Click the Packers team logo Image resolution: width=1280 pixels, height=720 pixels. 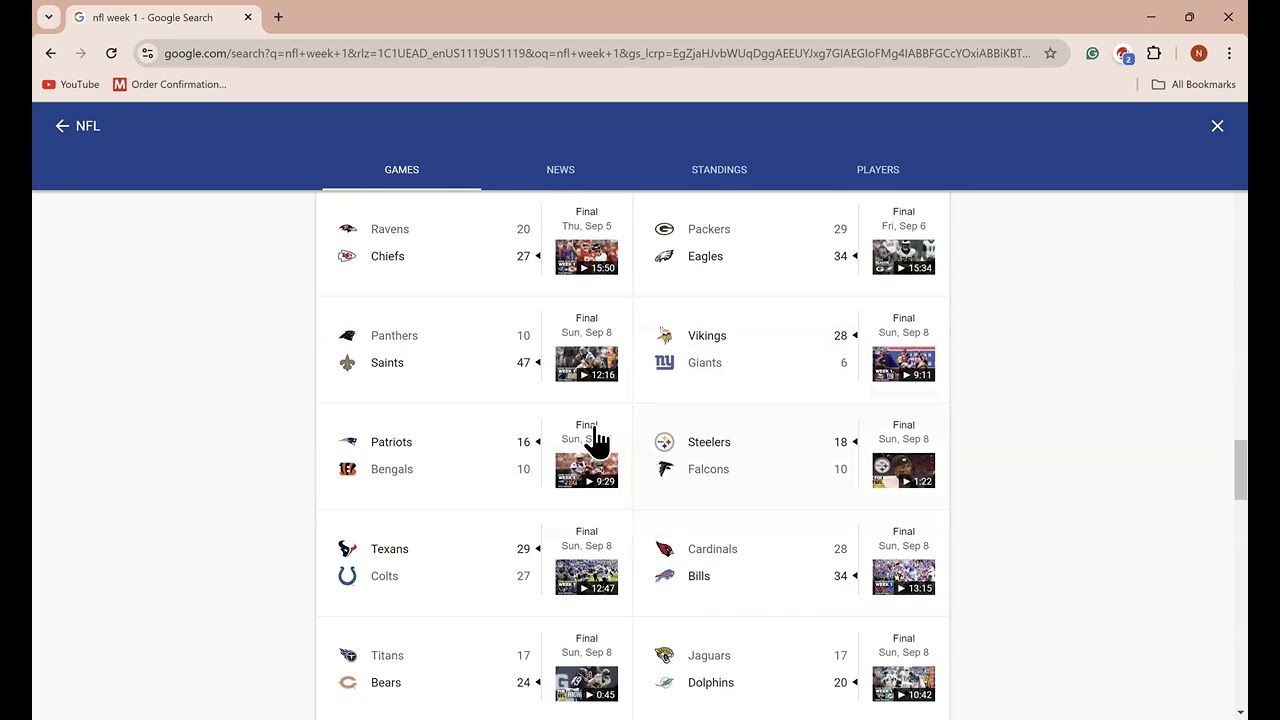click(x=664, y=229)
